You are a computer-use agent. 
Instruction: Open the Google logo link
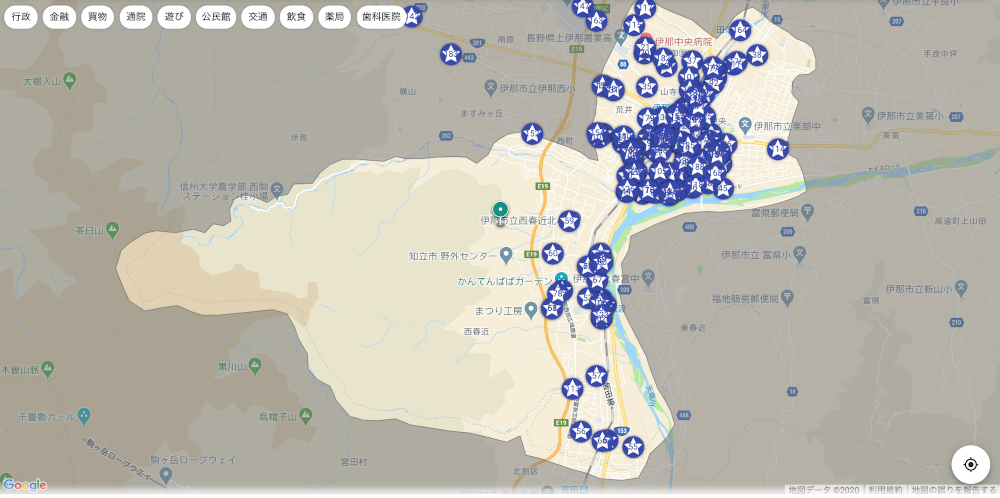click(x=25, y=486)
